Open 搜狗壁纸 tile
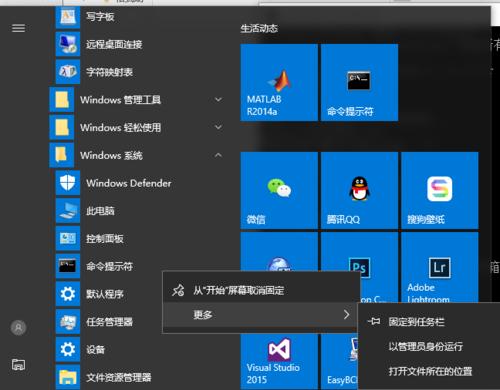This screenshot has height=390, width=500. (440, 190)
